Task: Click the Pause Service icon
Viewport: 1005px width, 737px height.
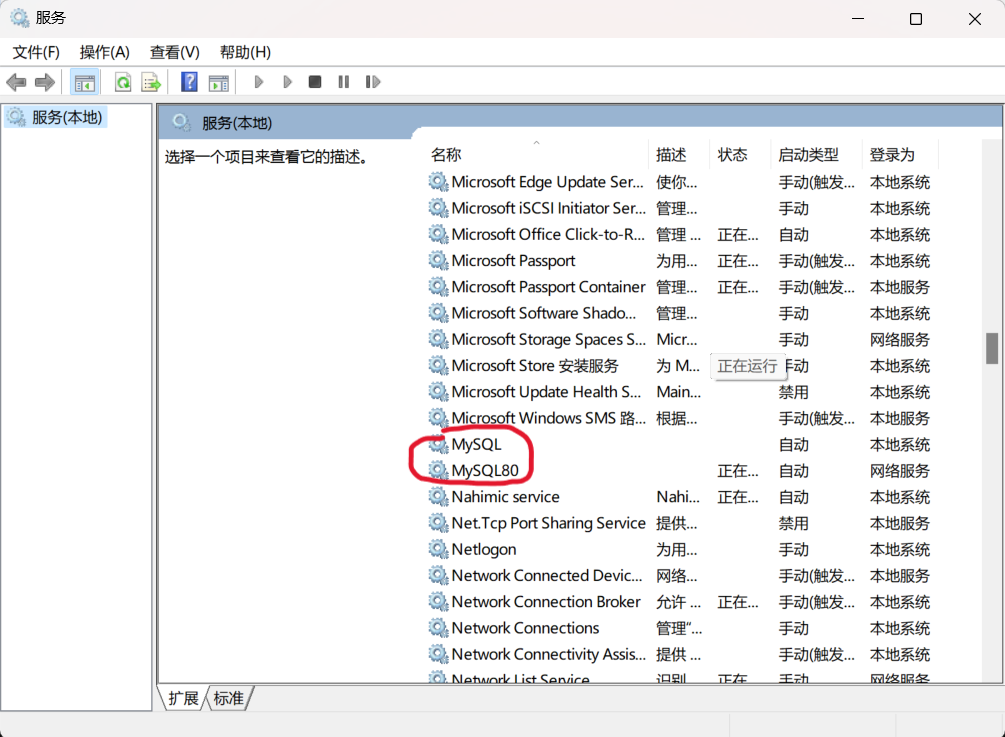Action: point(344,82)
